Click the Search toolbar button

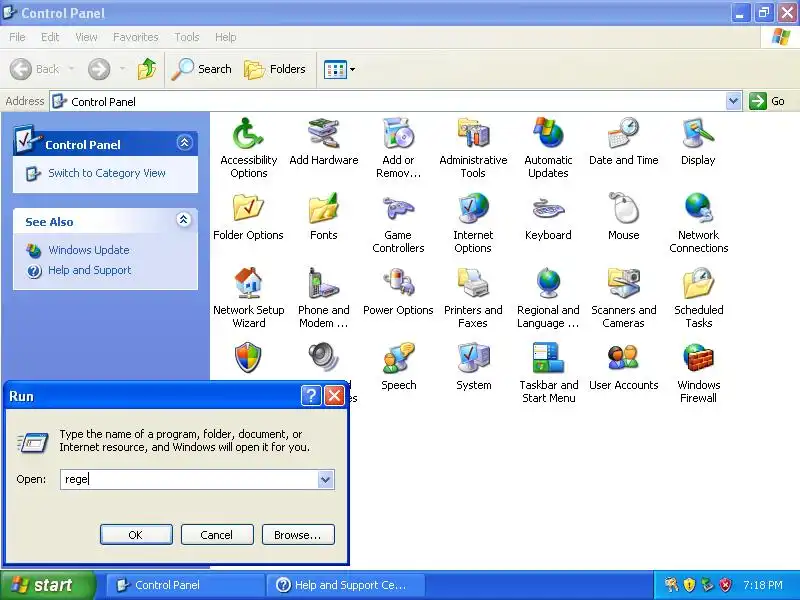pyautogui.click(x=202, y=69)
